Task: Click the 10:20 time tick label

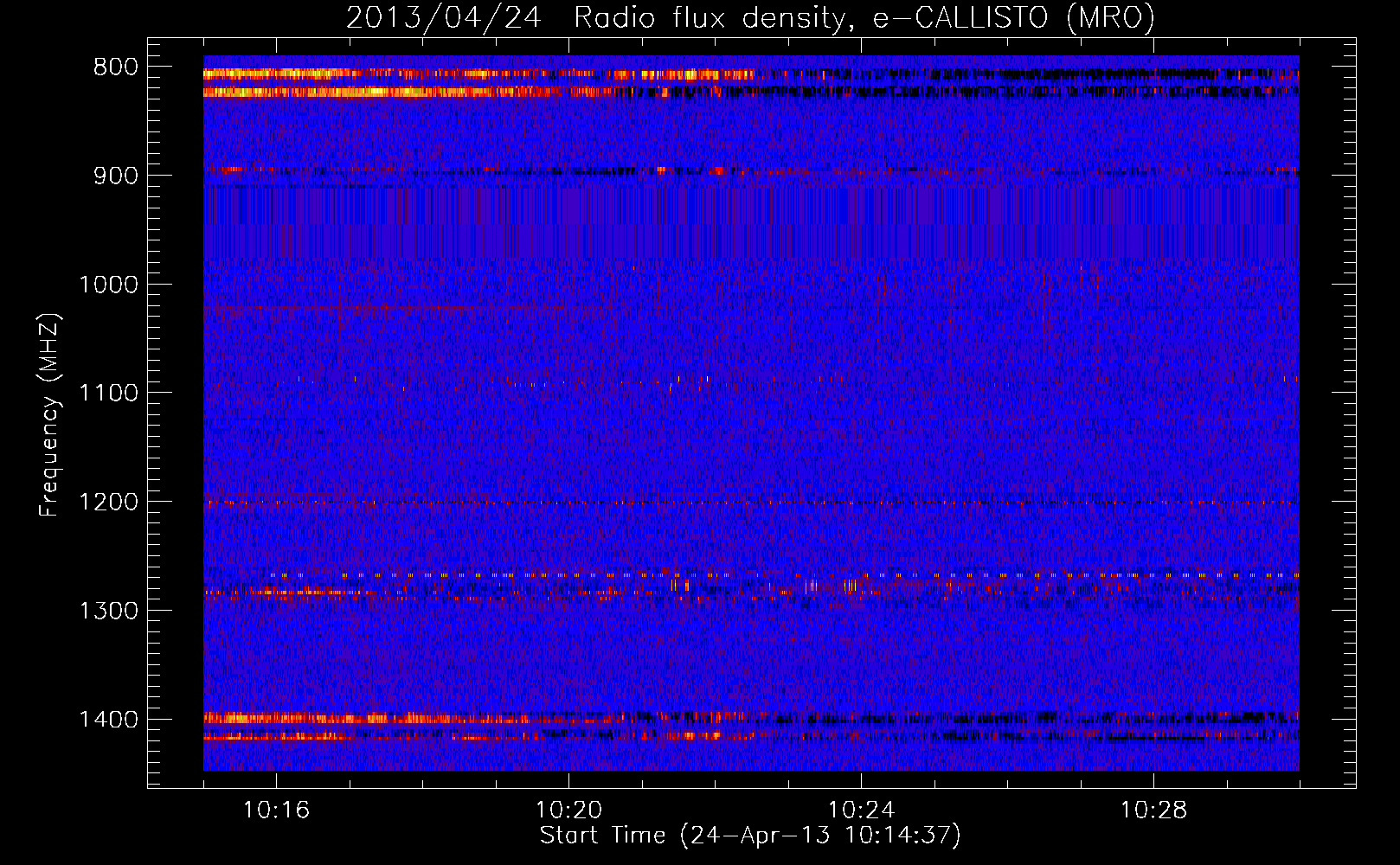Action: coord(568,811)
